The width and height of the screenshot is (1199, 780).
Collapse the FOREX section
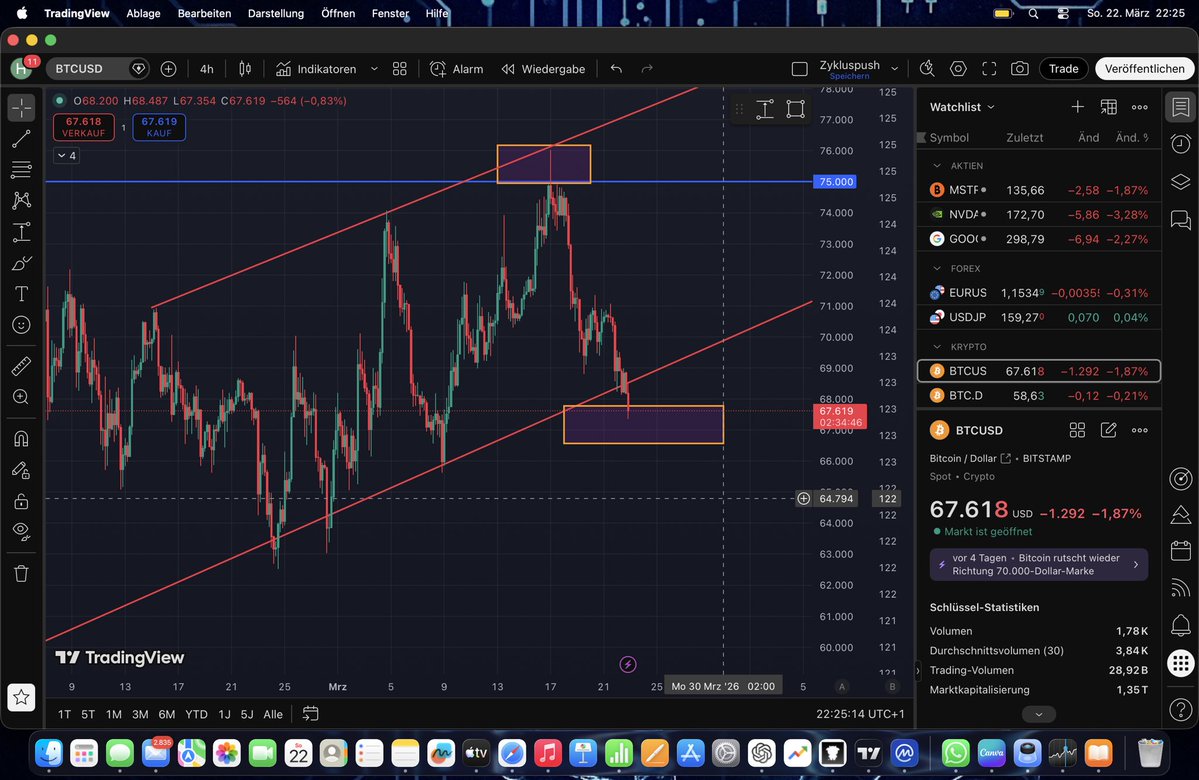click(937, 268)
